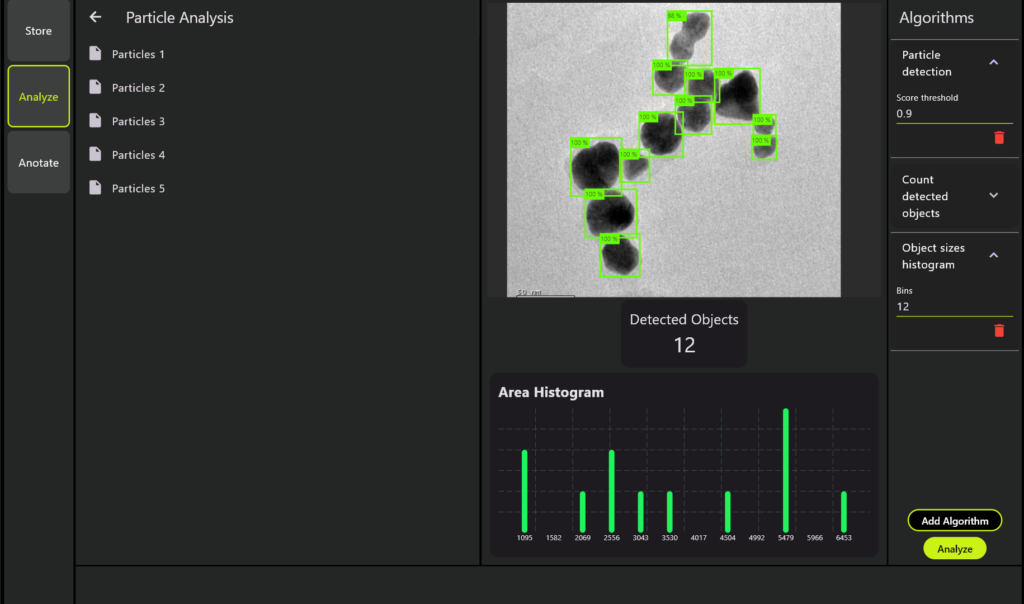Click the back arrow beside Particle Analysis

pyautogui.click(x=95, y=17)
